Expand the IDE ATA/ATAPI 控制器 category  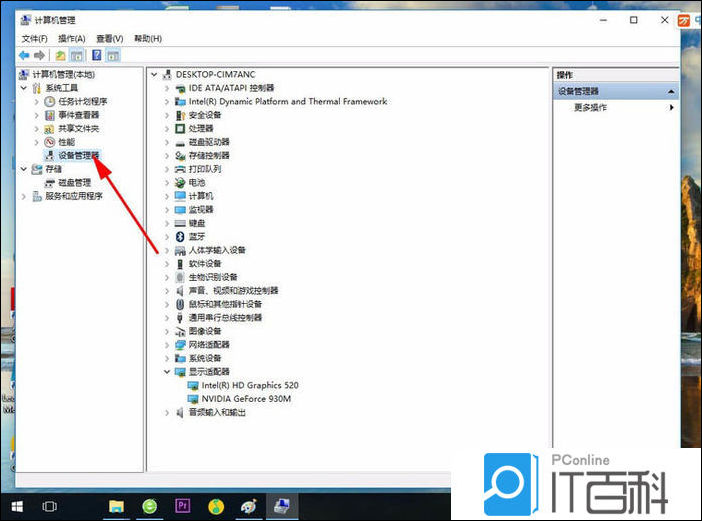coord(167,88)
